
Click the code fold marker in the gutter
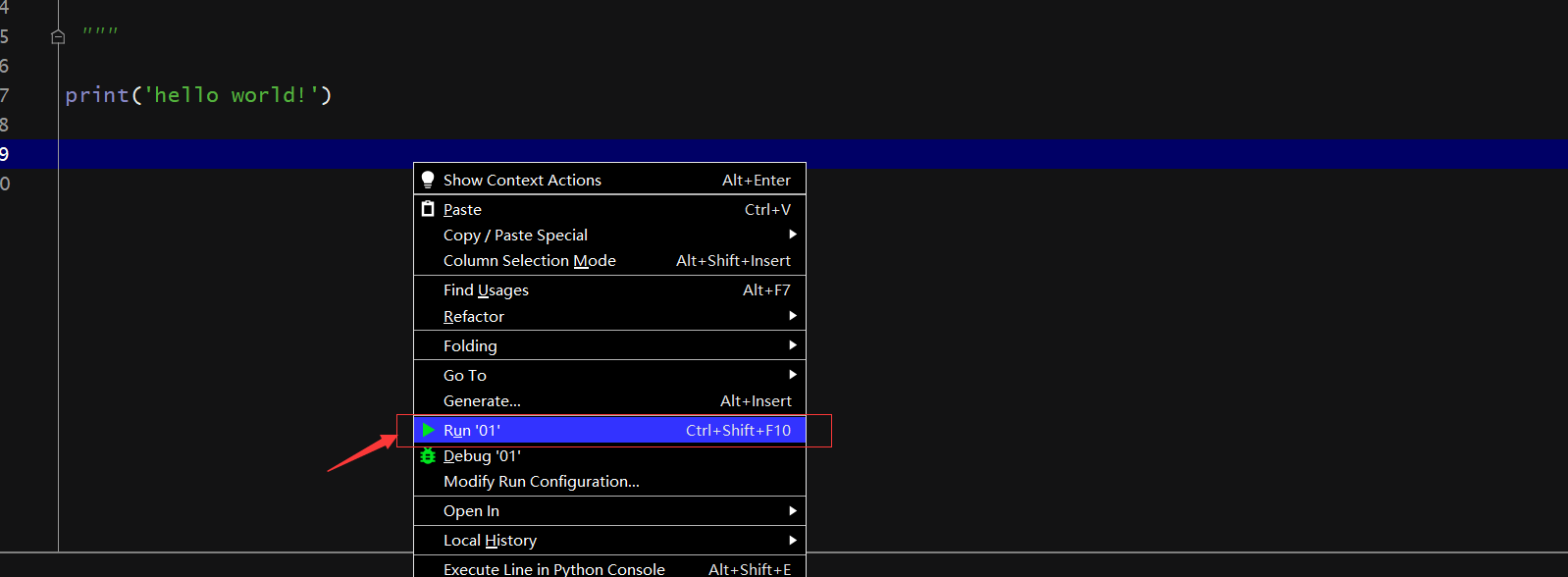(x=58, y=36)
